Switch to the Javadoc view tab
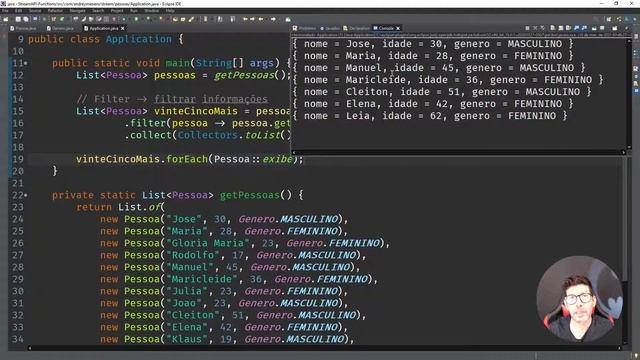640x360 pixels. [330, 28]
